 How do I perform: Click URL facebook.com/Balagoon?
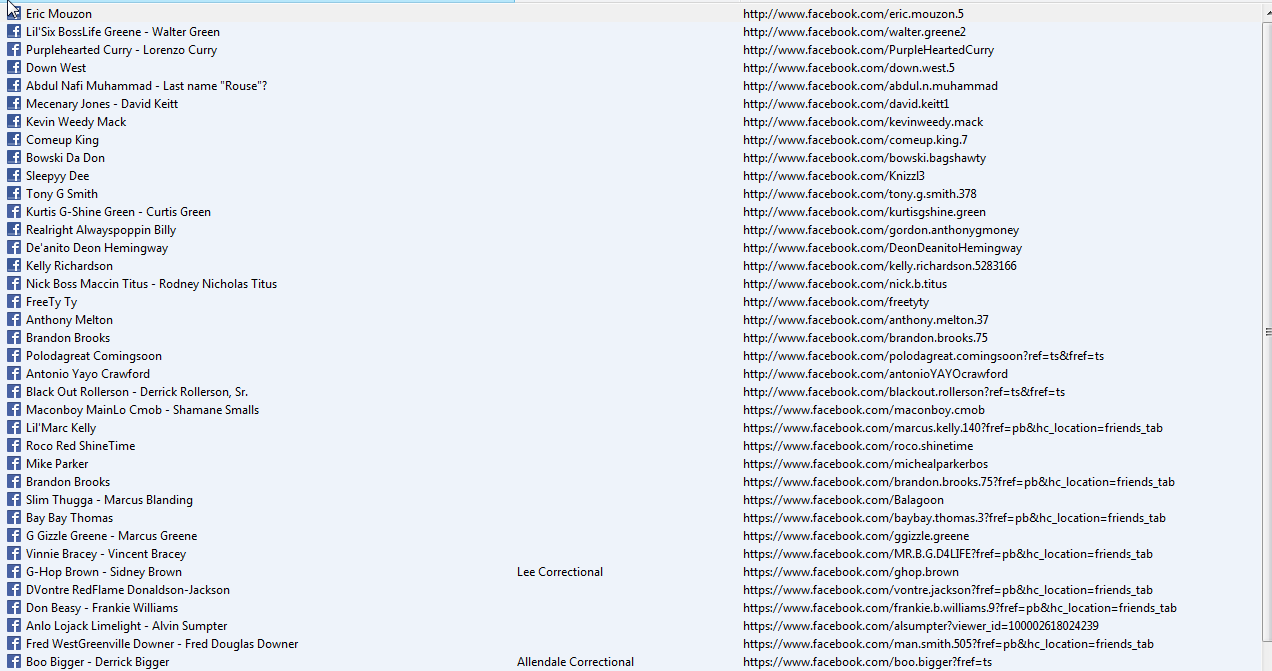coord(843,500)
